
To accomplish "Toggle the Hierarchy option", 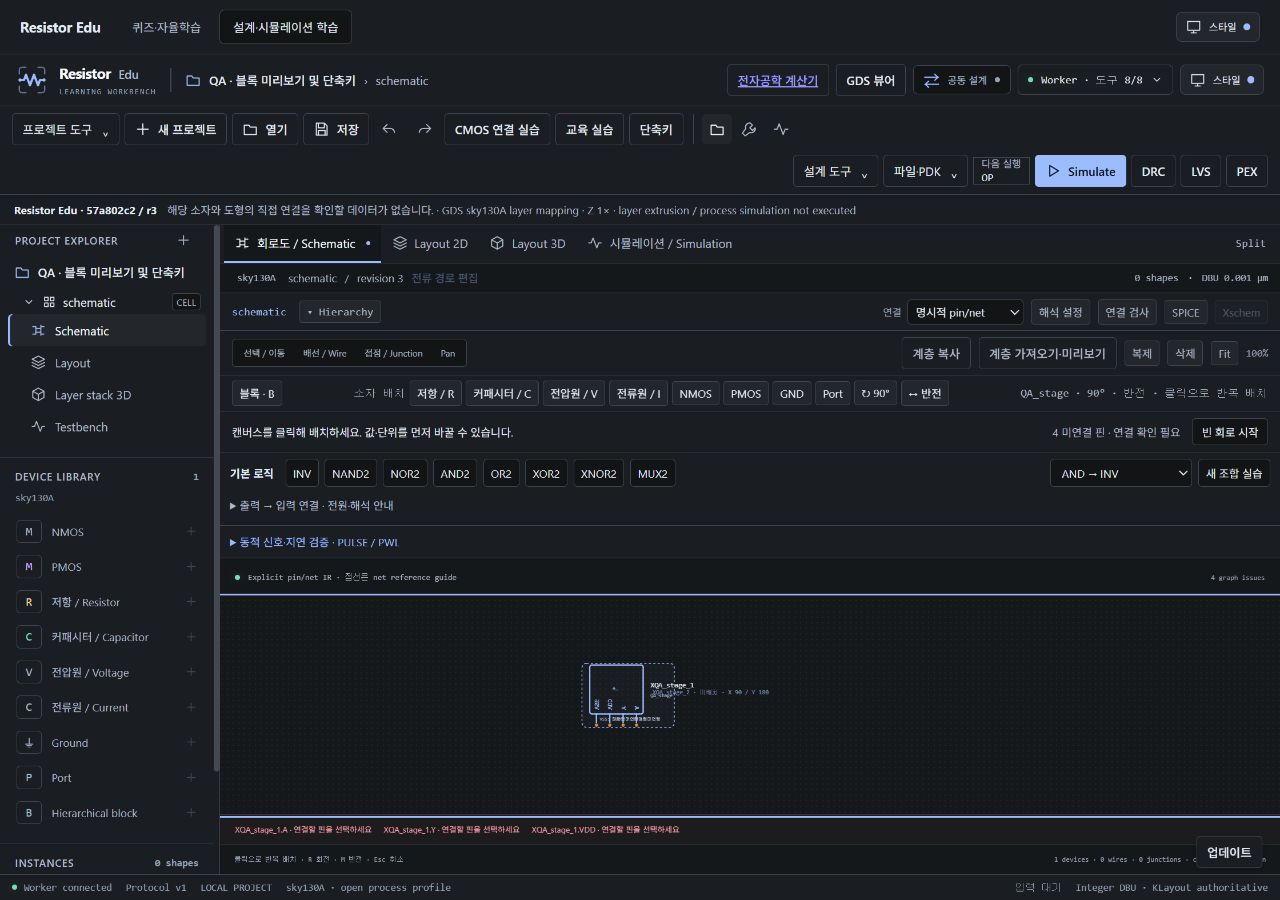I will pyautogui.click(x=340, y=312).
